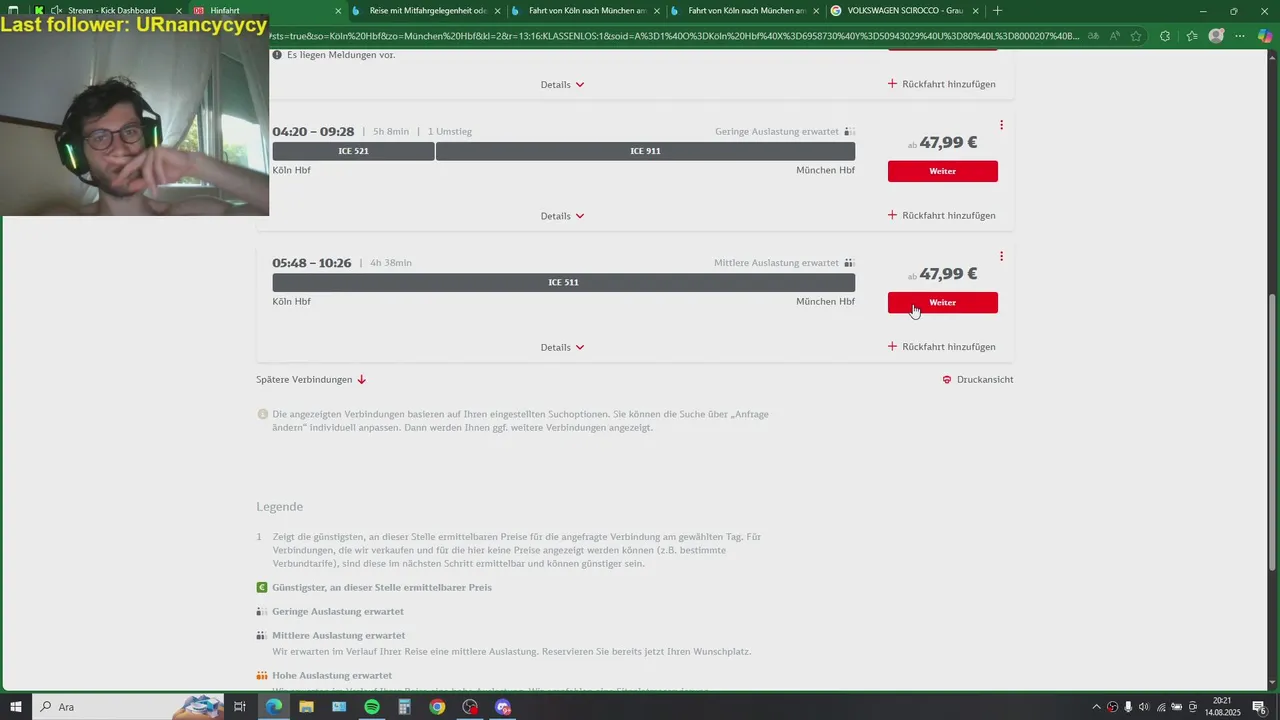Screen dimensions: 1280x720
Task: Click the 1 Umstieg label
Action: click(450, 131)
